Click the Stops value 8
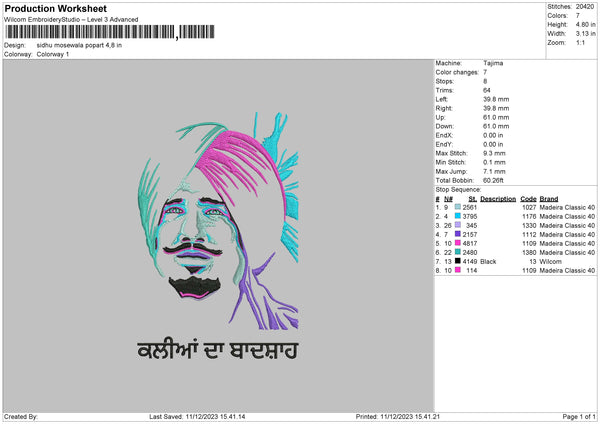This screenshot has height=424, width=600. pyautogui.click(x=485, y=81)
